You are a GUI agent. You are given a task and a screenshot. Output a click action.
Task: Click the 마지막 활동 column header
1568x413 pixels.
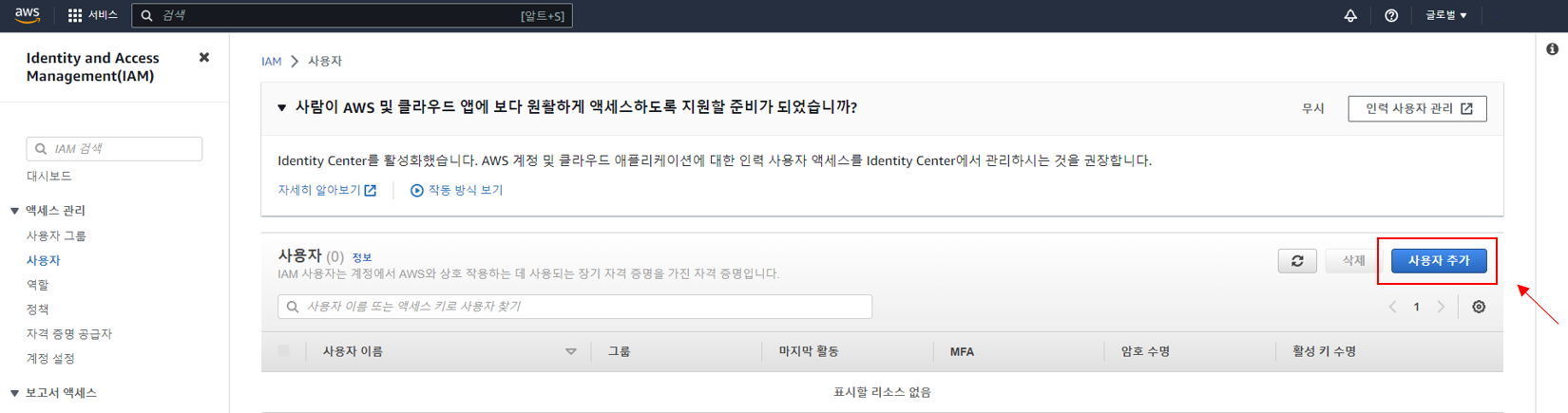click(809, 351)
